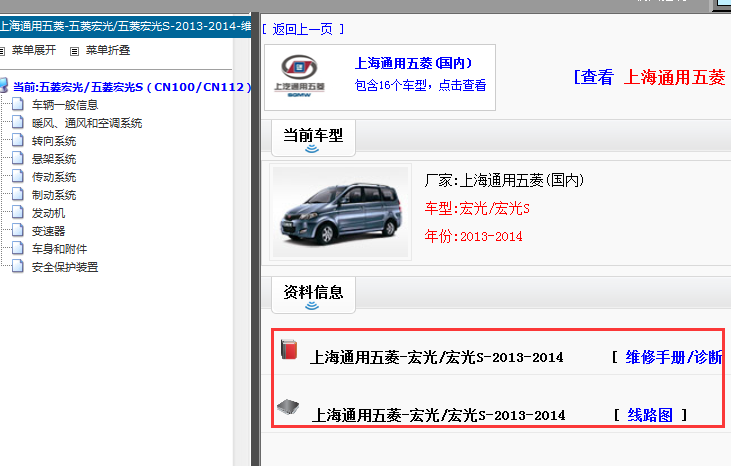Viewport: 731px width, 466px height.
Task: Open the 线路图 link
Action: click(650, 415)
